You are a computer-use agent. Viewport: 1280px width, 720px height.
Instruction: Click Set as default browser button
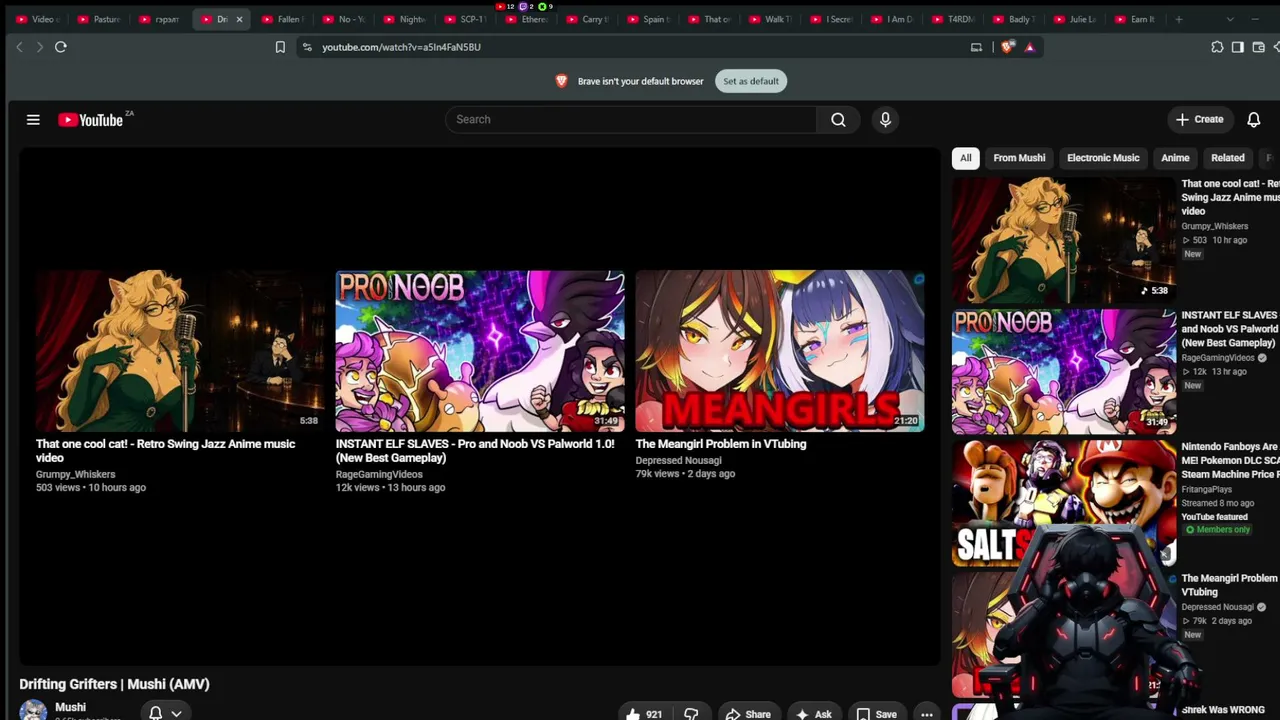tap(751, 81)
